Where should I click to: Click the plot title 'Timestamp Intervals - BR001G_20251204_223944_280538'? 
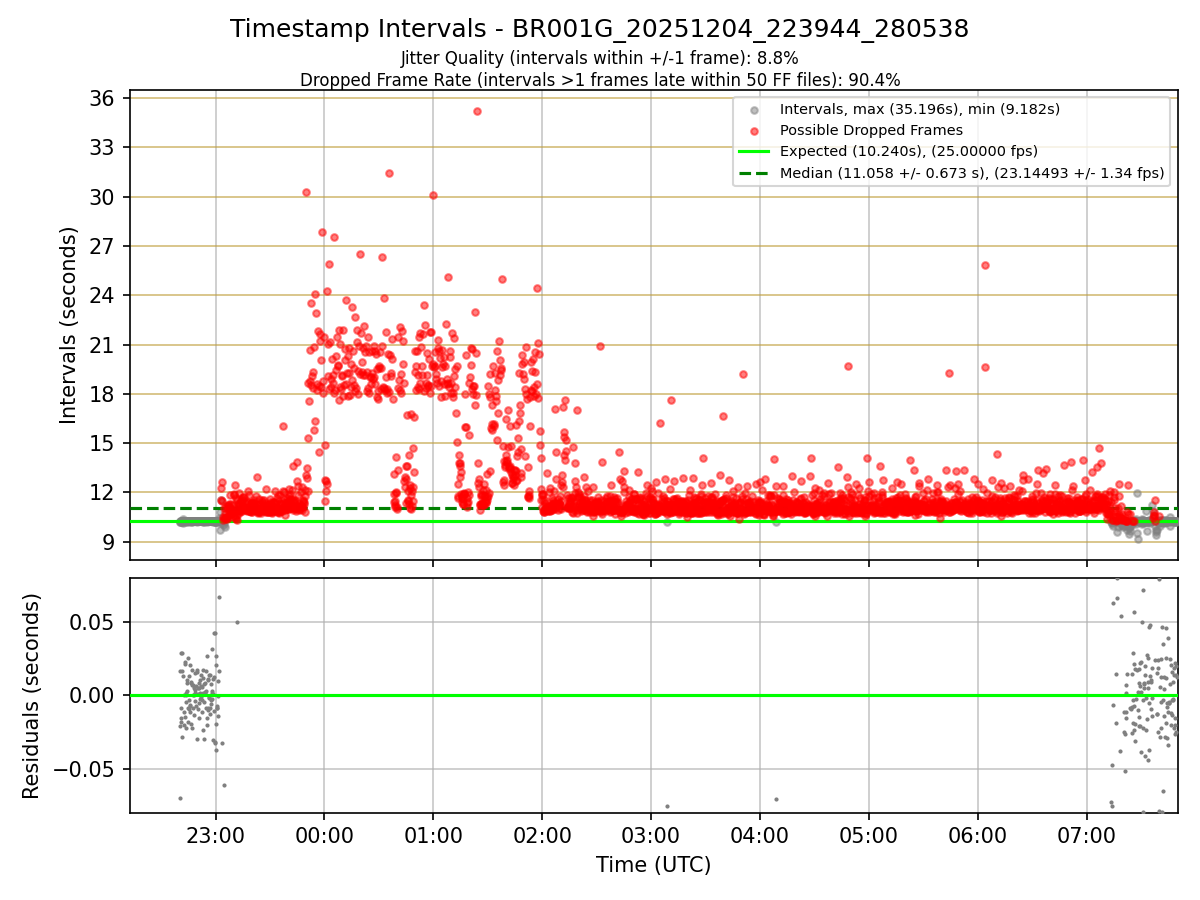pos(599,29)
